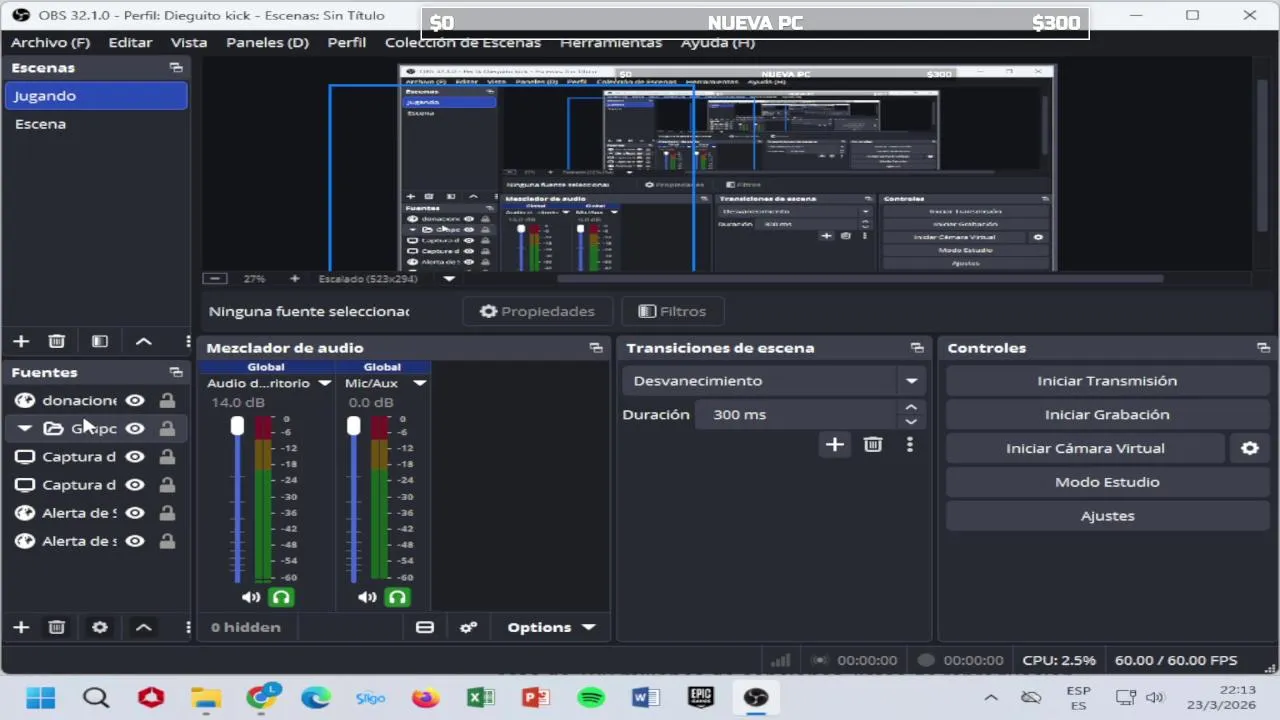
Task: Show hidden system tray icons chevron
Action: 990,698
